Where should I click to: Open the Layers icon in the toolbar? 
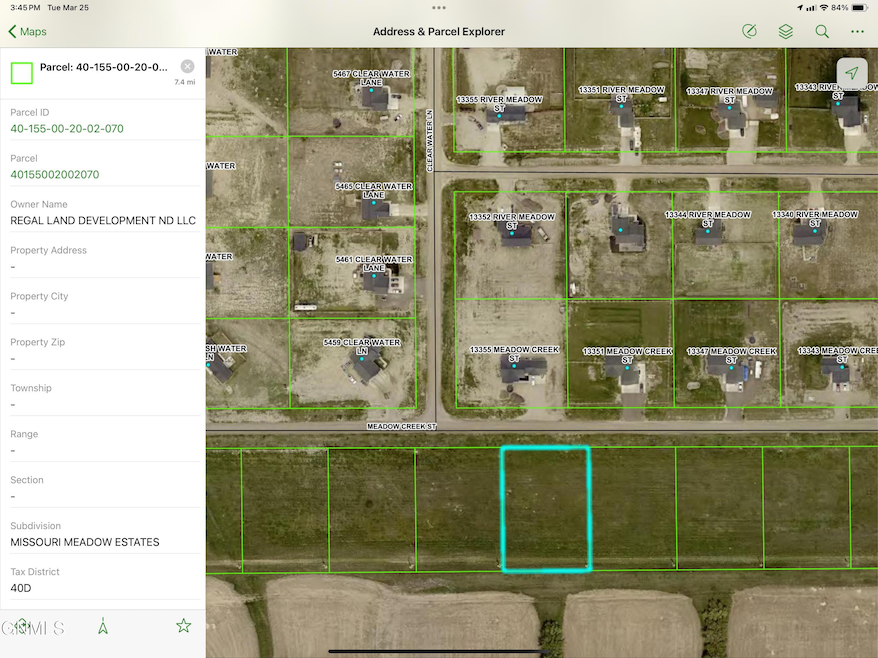coord(786,31)
